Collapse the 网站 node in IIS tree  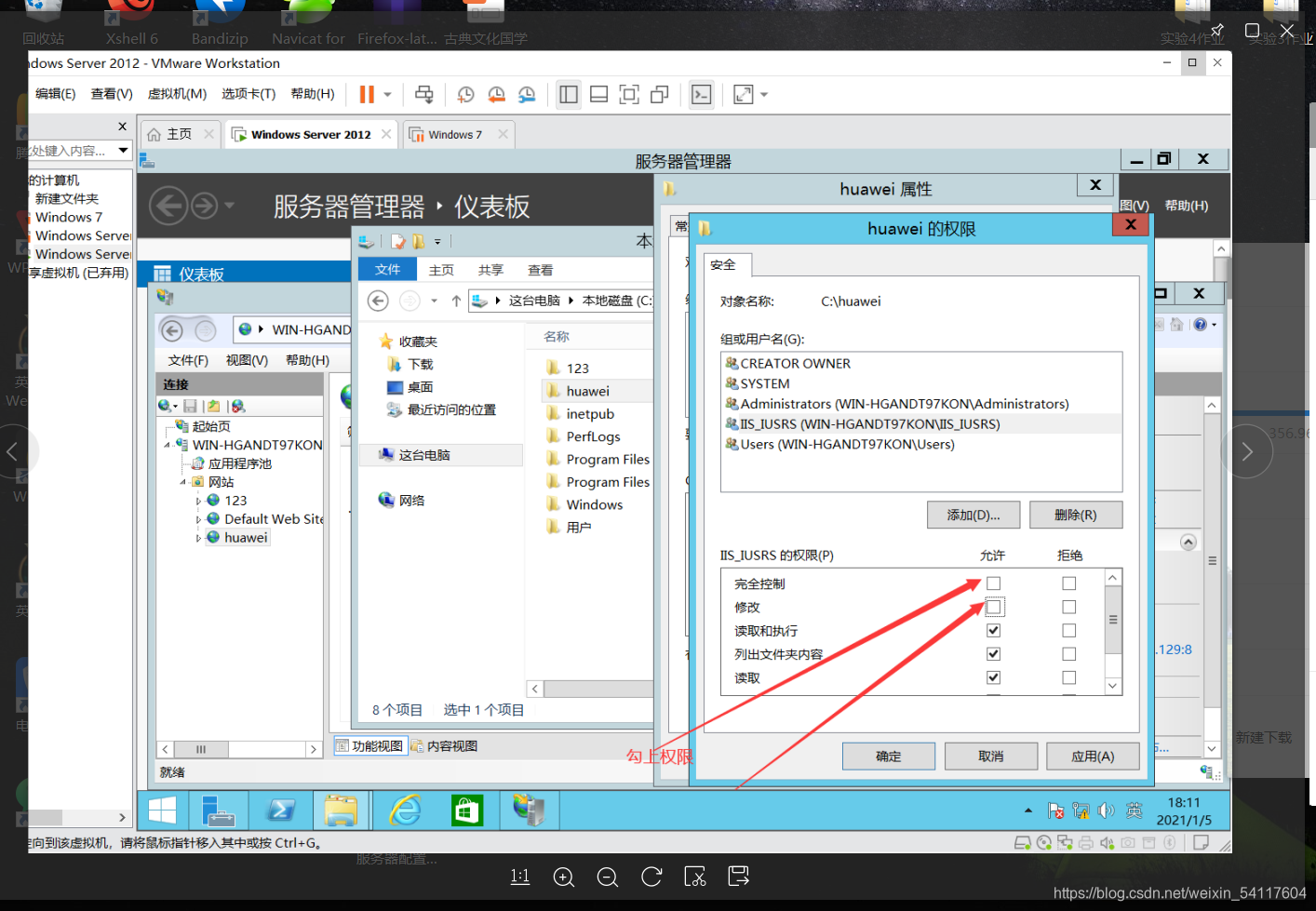tap(182, 482)
